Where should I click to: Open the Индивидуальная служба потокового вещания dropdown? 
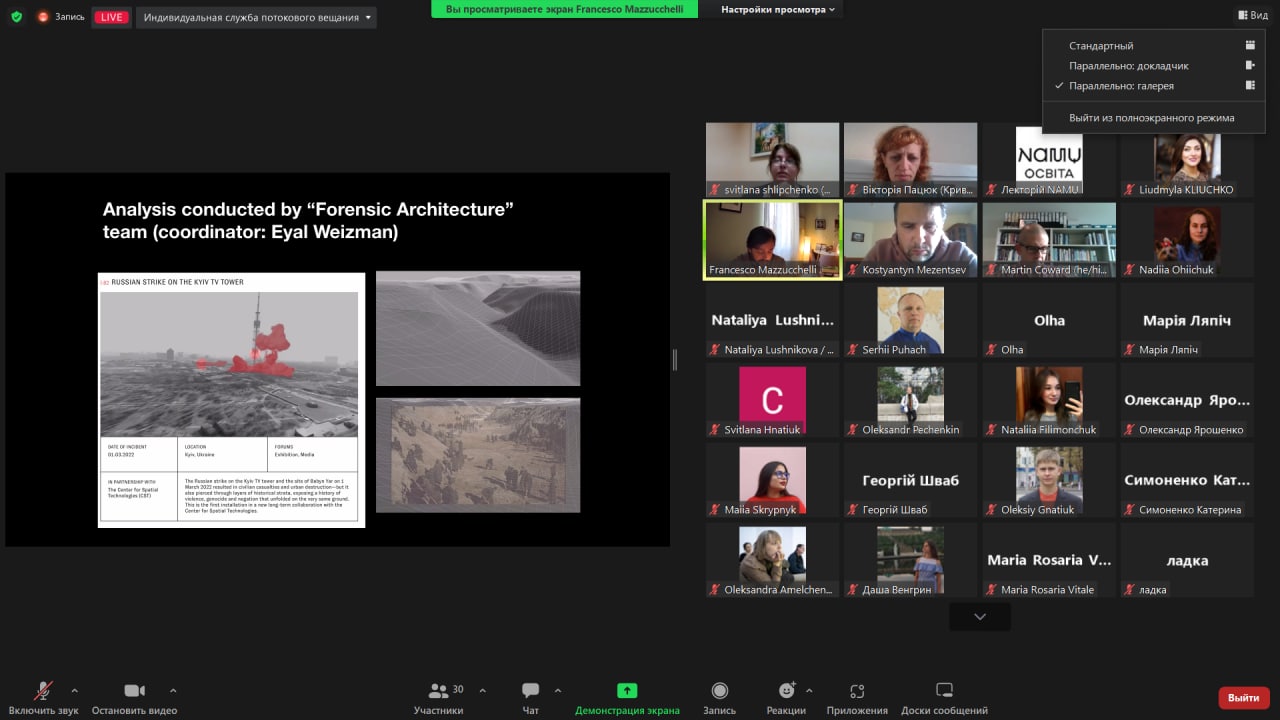coord(256,17)
